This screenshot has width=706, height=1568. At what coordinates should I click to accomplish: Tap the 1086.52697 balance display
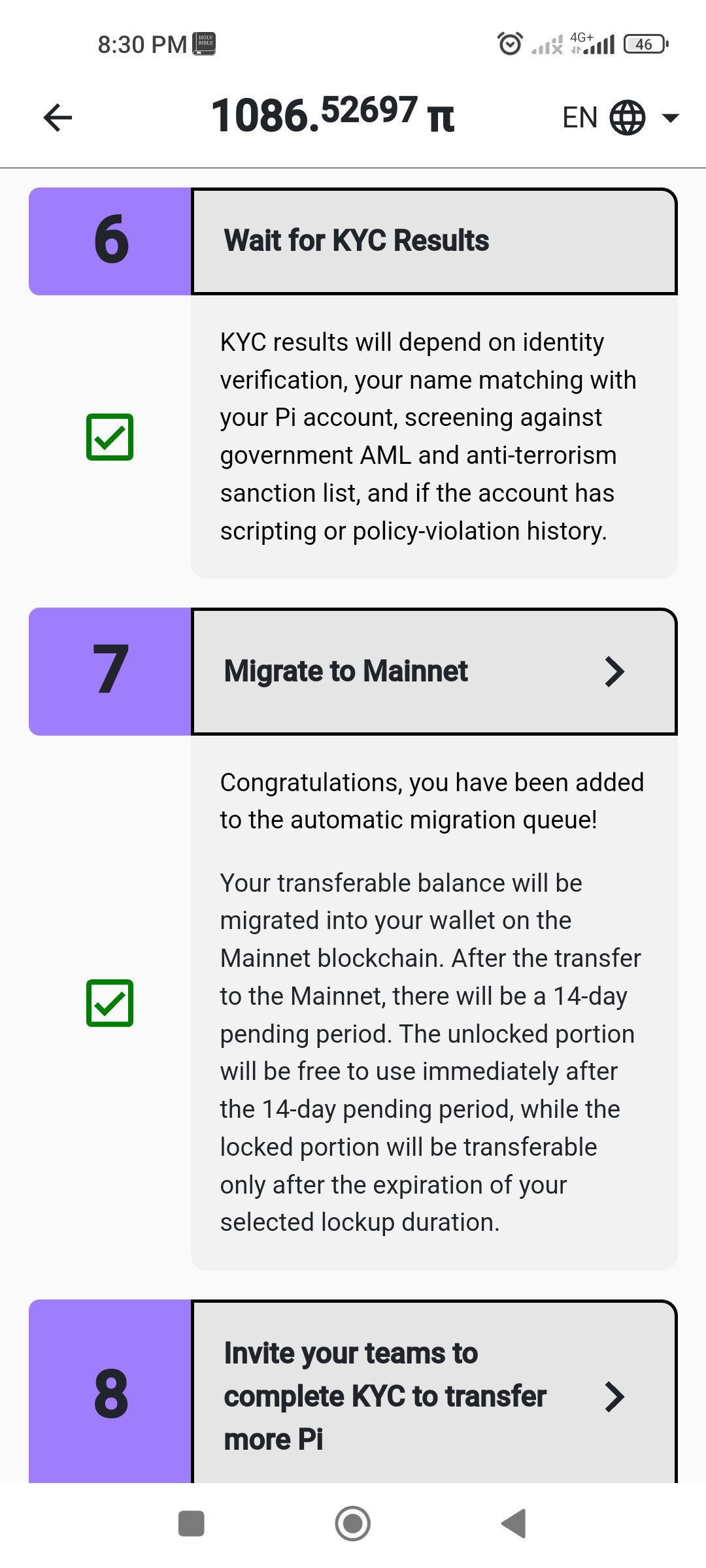click(x=314, y=115)
